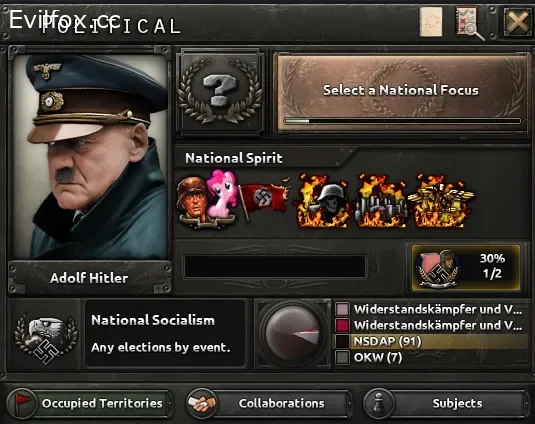Viewport: 535px width, 424px height.
Task: Open the checklist with magnifier icon
Action: [469, 23]
